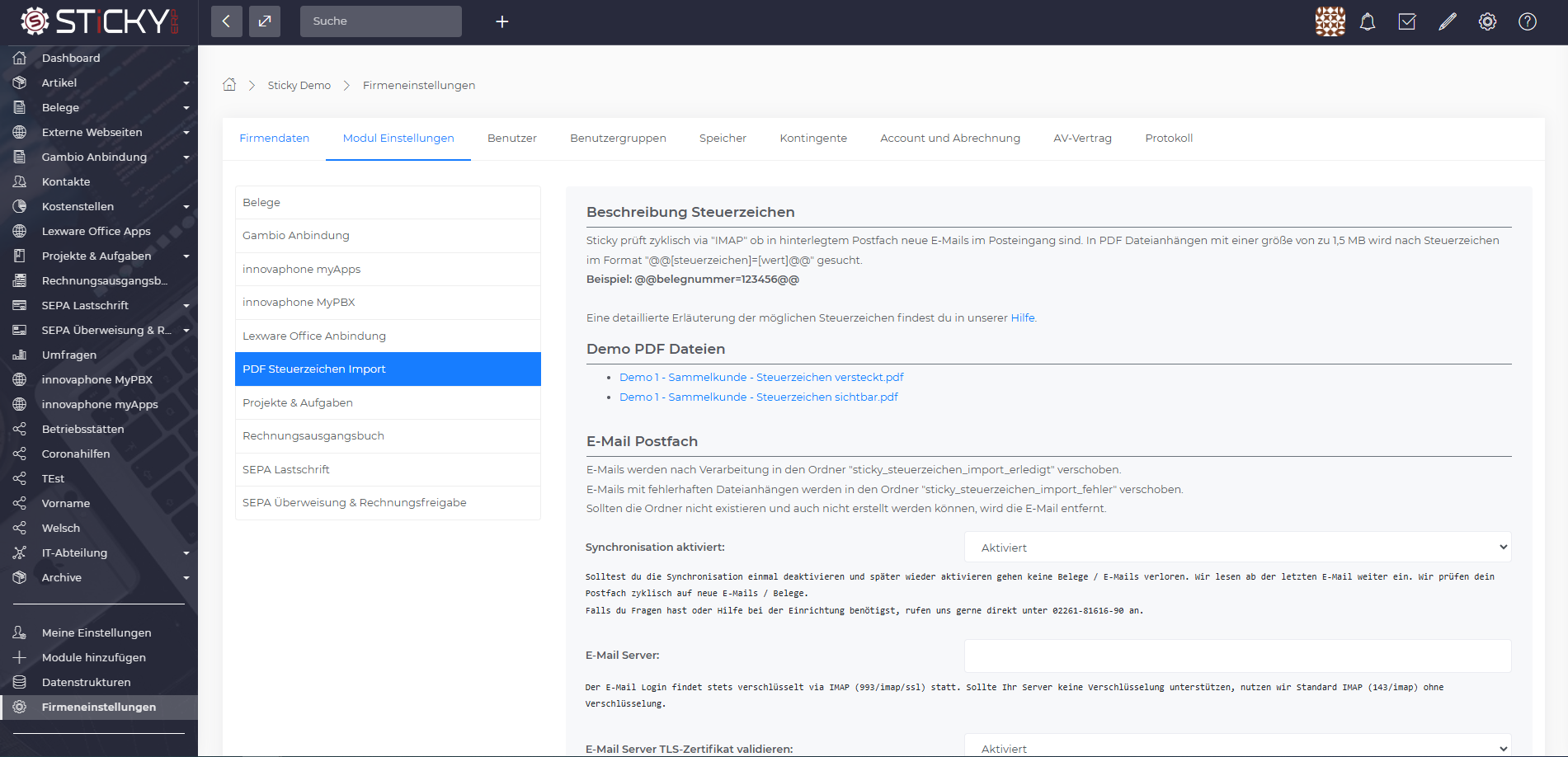The width and height of the screenshot is (1568, 757).
Task: Click Sticky Demo breadcrumb link
Action: (x=299, y=85)
